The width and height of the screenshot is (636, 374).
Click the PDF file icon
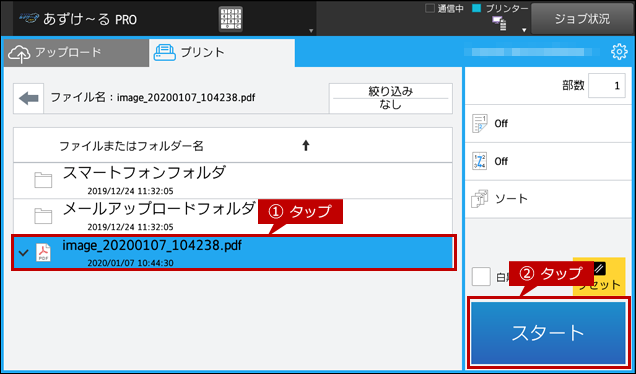pos(43,252)
